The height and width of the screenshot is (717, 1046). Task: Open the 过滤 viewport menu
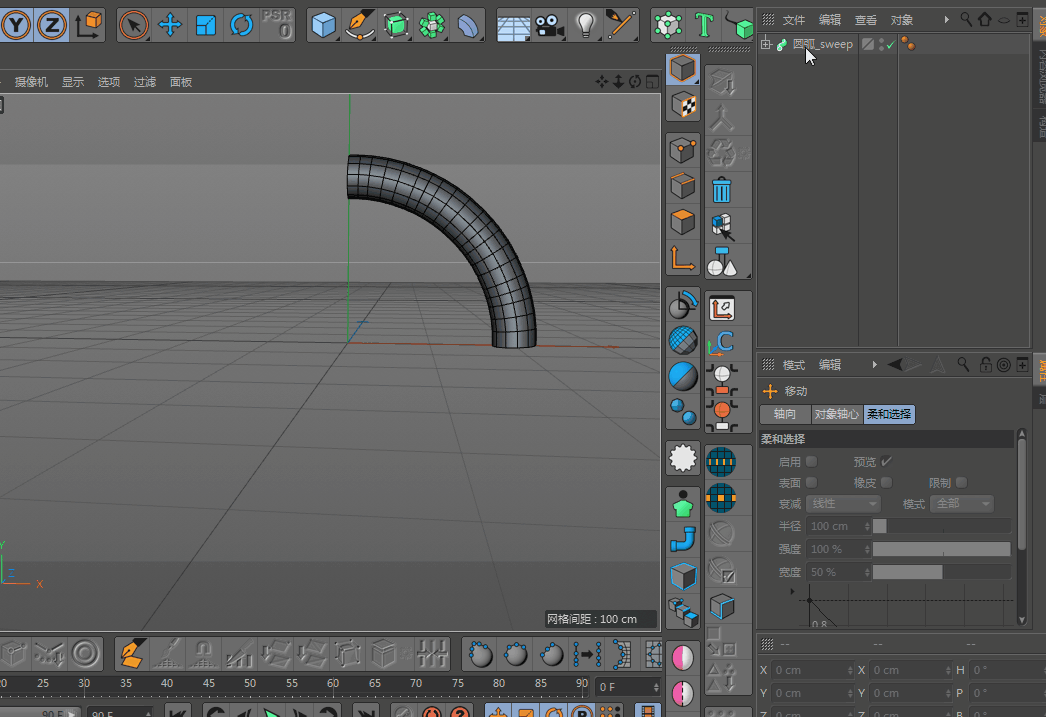coord(145,81)
